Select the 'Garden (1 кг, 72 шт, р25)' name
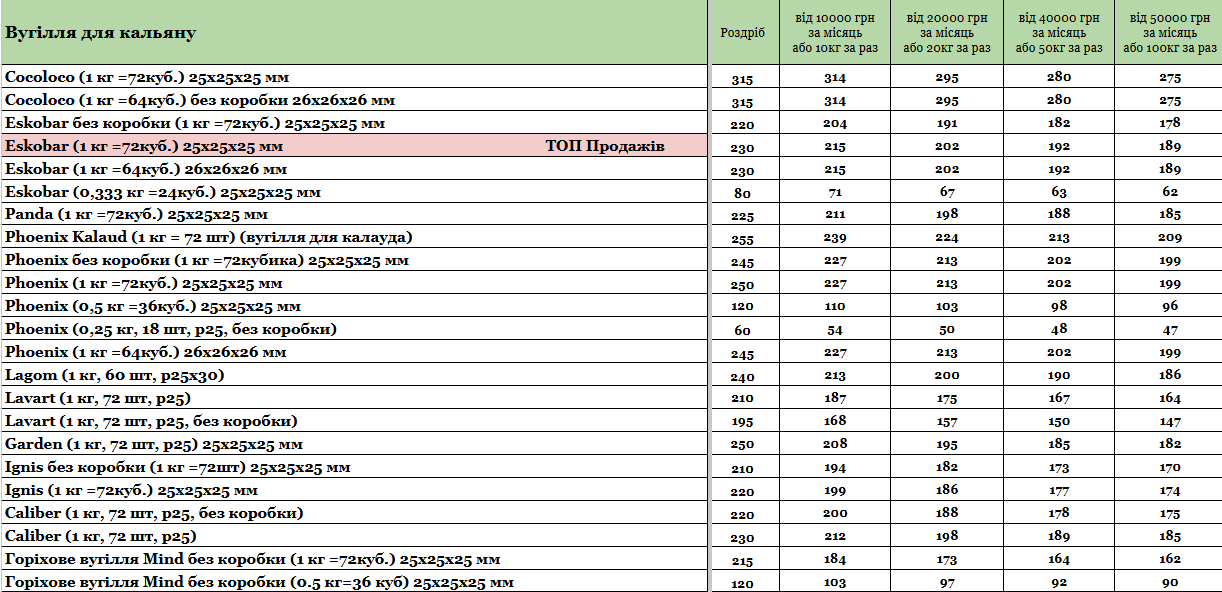This screenshot has width=1222, height=592. pyautogui.click(x=154, y=444)
